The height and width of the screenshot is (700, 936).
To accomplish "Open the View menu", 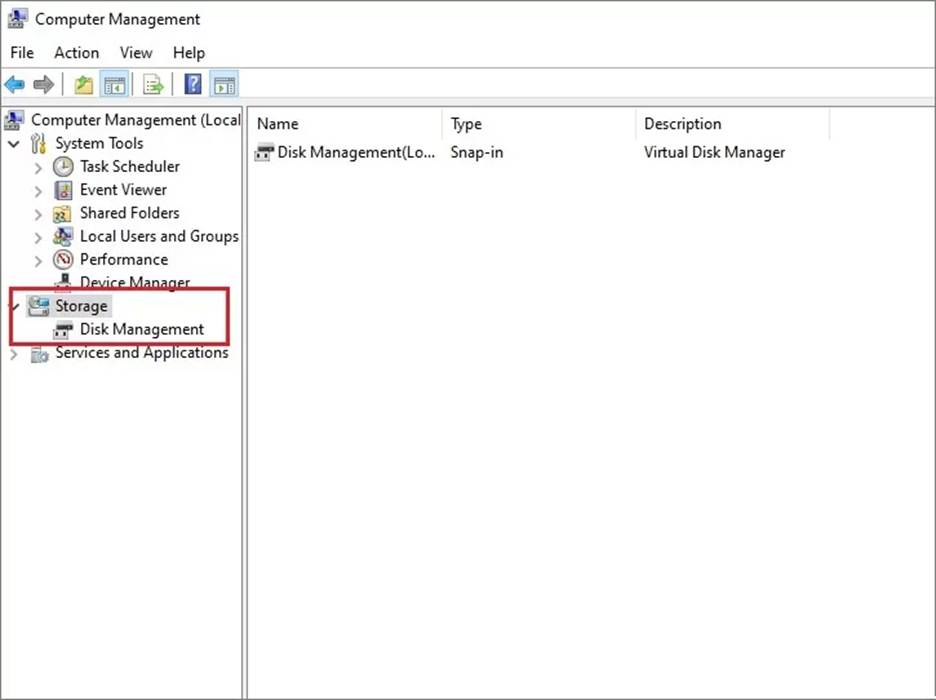I will click(x=136, y=53).
